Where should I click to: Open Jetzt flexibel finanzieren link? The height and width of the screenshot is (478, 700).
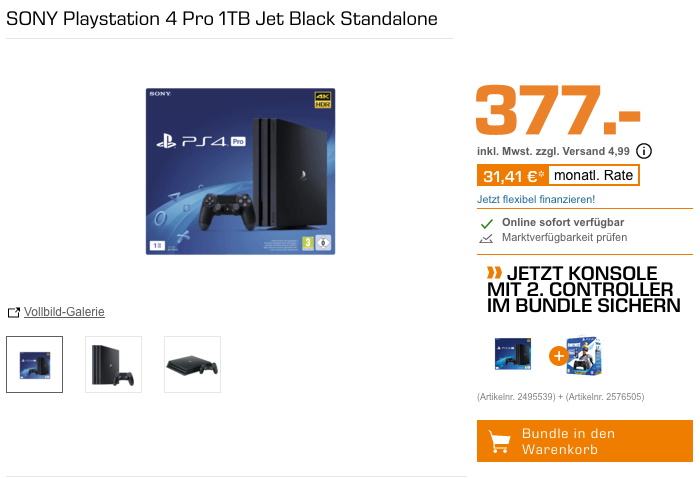point(536,199)
